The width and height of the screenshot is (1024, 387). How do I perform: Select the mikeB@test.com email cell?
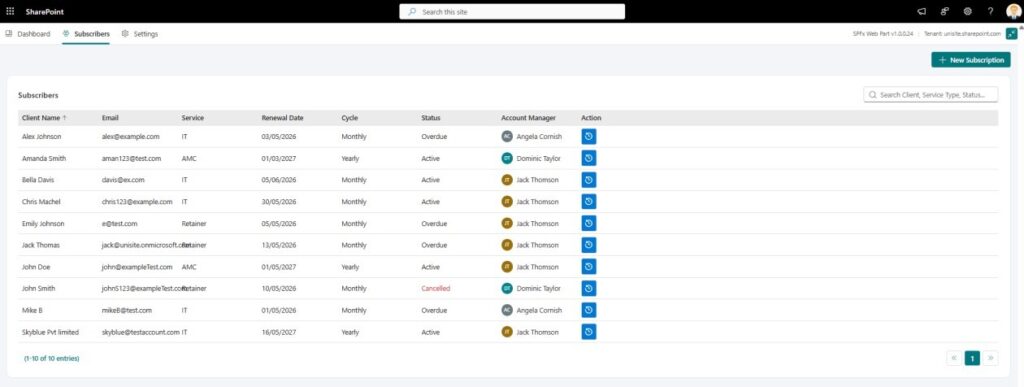click(x=127, y=311)
